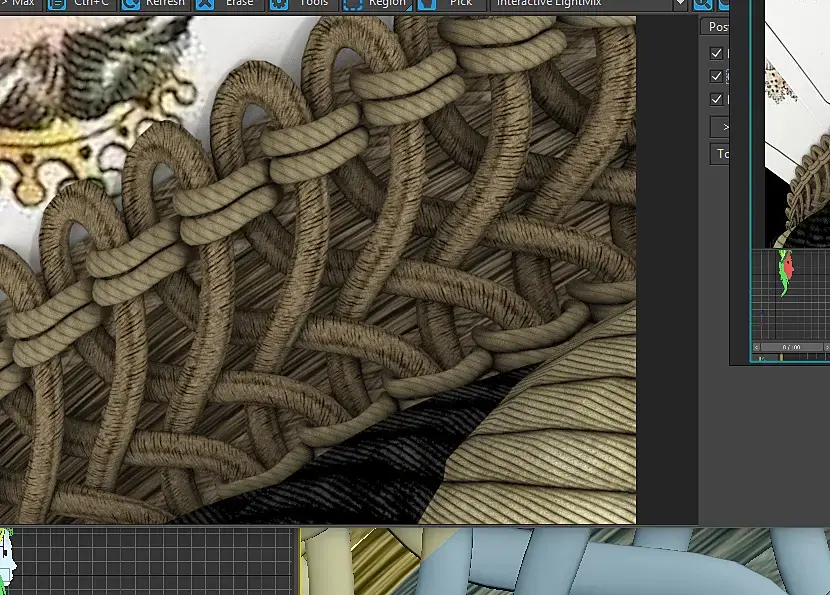Click the magnifier zoom icon

point(702,4)
